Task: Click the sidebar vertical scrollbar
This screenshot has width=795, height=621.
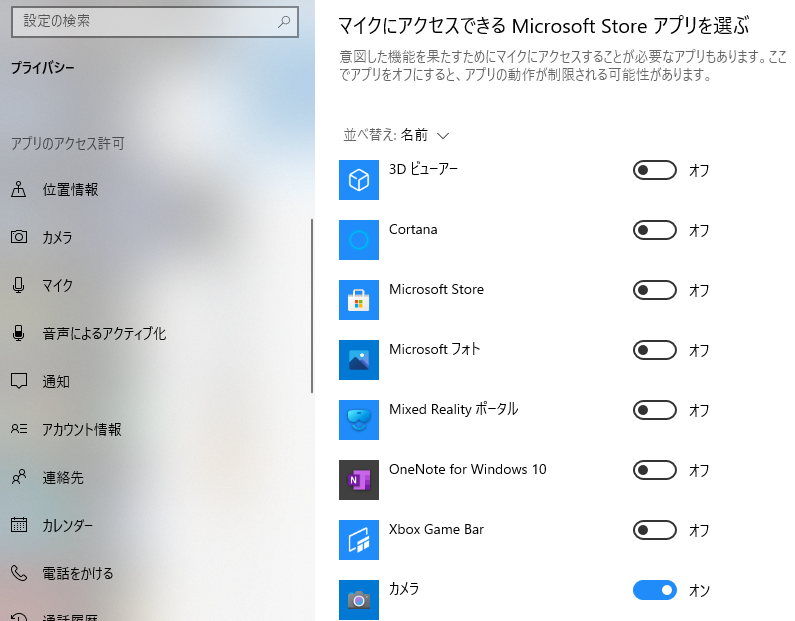Action: [312, 306]
